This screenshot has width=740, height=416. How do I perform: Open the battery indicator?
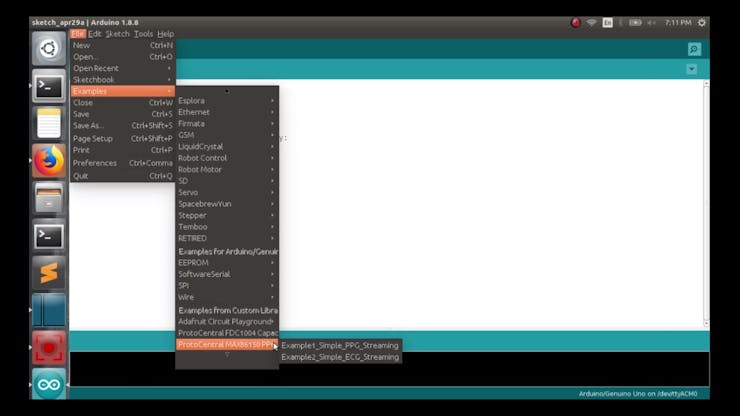click(635, 23)
